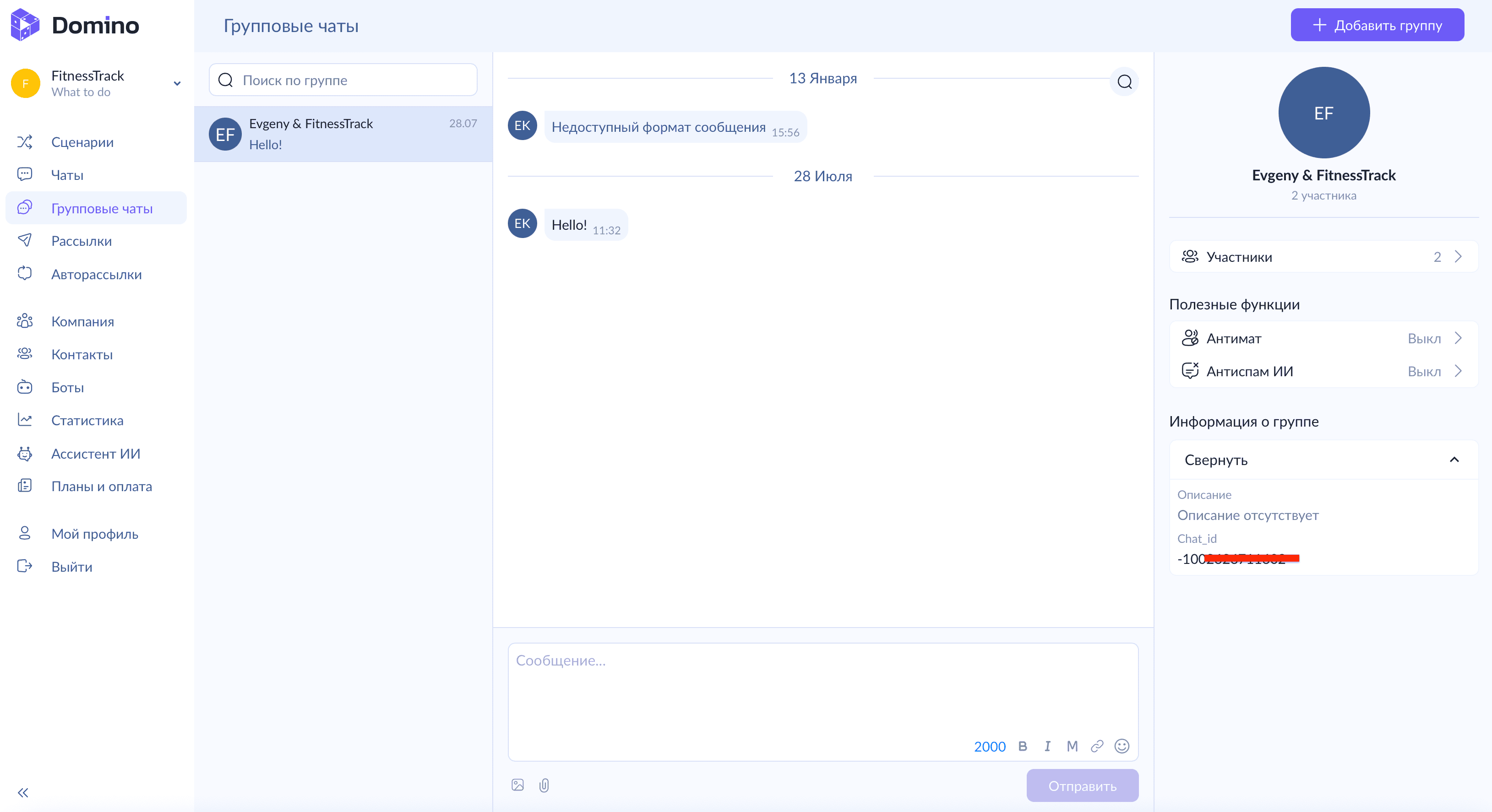
Task: Open the emoji picker smiley icon
Action: click(x=1122, y=746)
